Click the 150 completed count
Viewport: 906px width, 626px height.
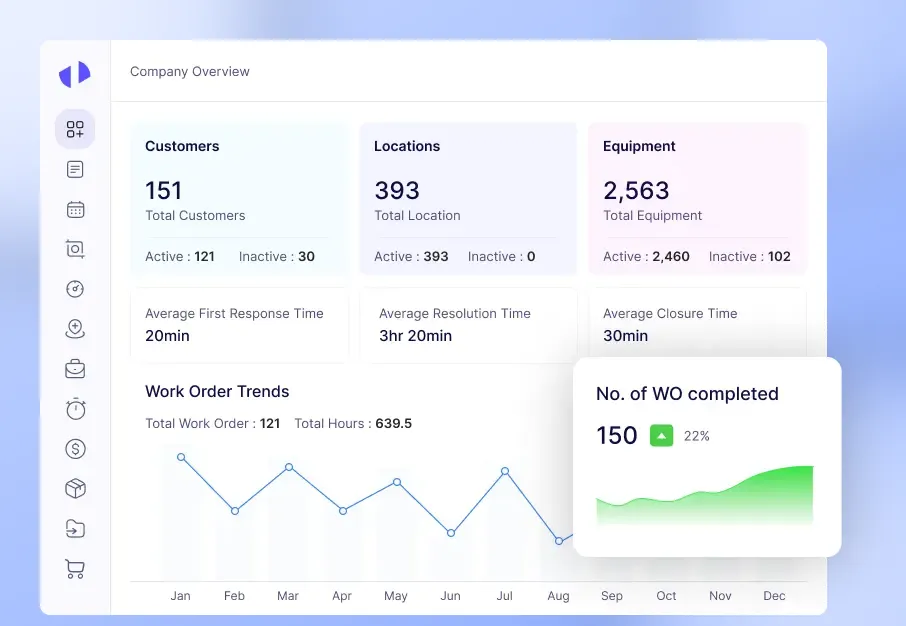click(617, 435)
